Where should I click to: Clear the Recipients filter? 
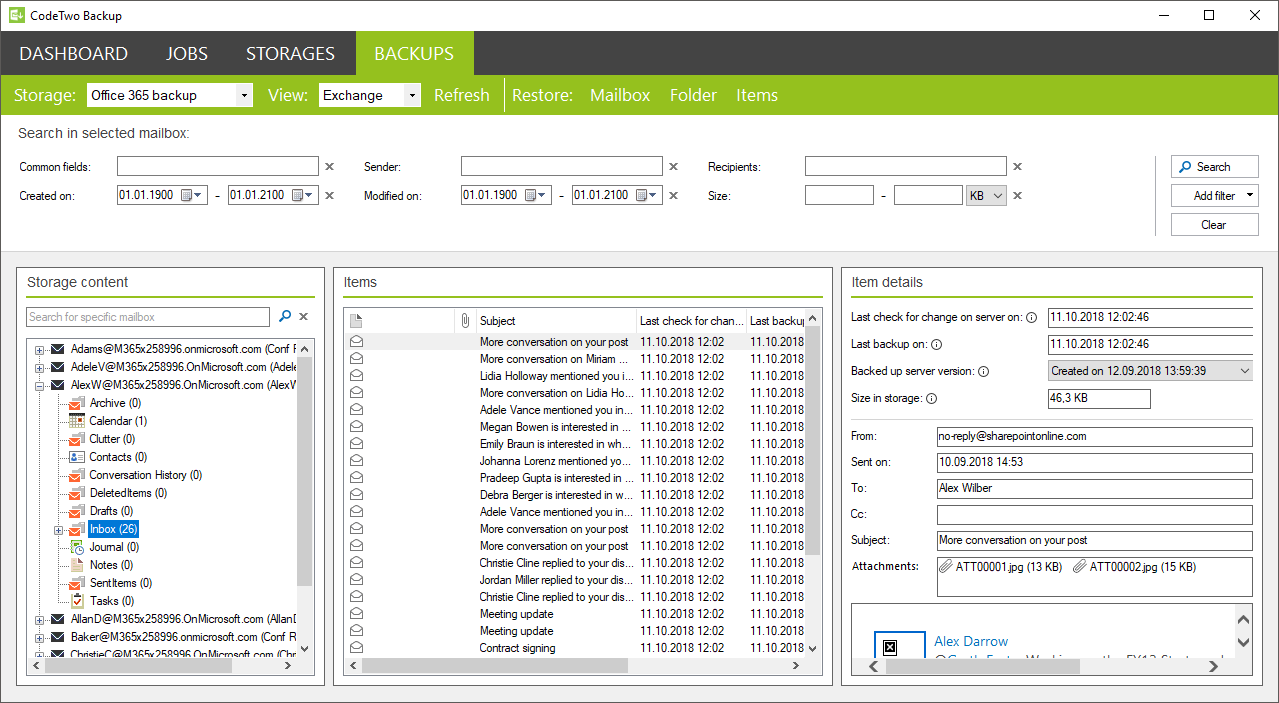pos(1017,167)
